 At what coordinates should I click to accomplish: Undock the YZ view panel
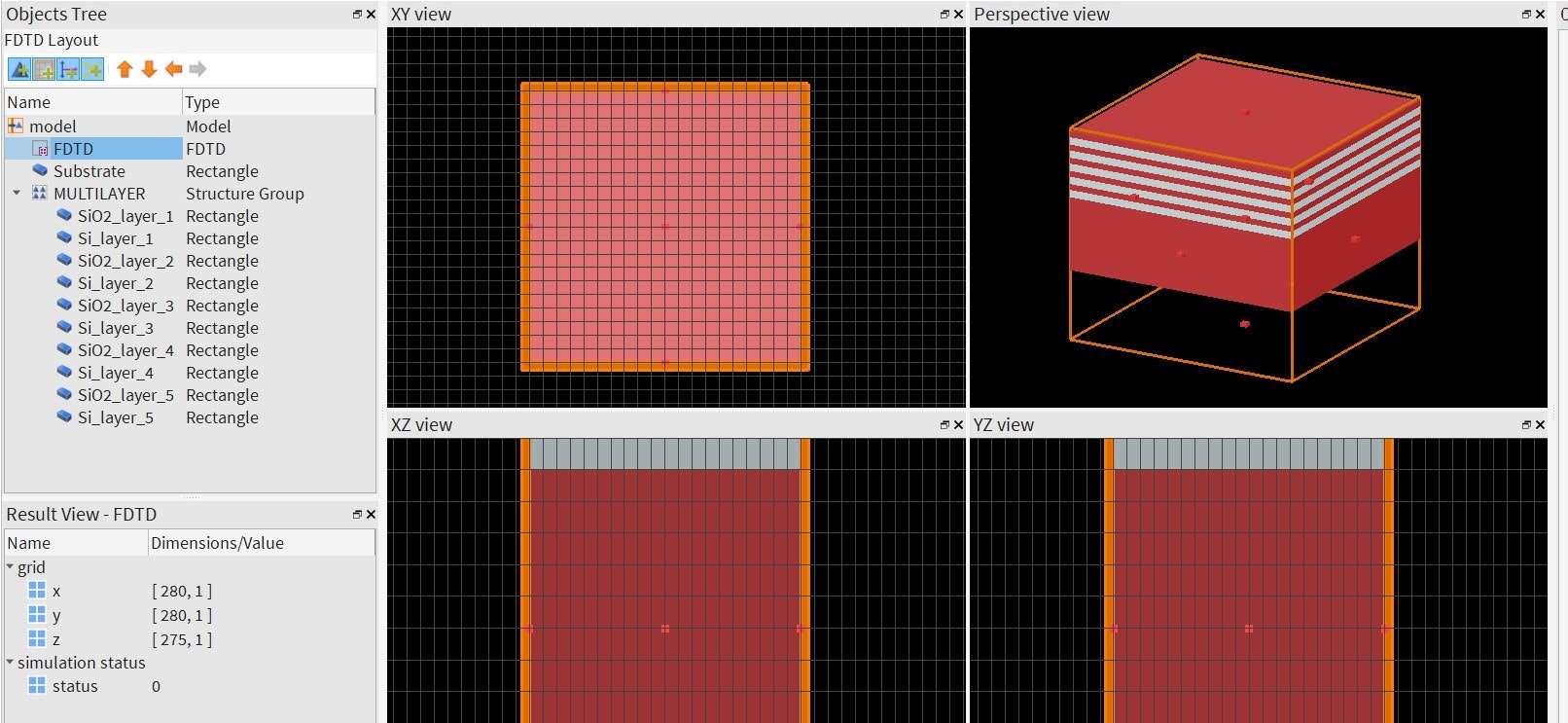click(1526, 425)
